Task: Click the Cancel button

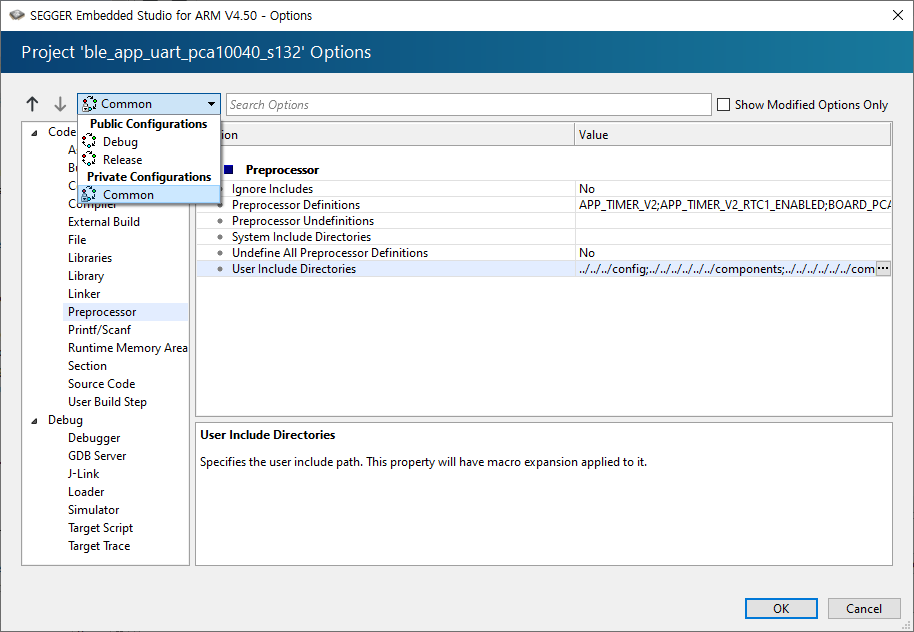Action: [863, 608]
